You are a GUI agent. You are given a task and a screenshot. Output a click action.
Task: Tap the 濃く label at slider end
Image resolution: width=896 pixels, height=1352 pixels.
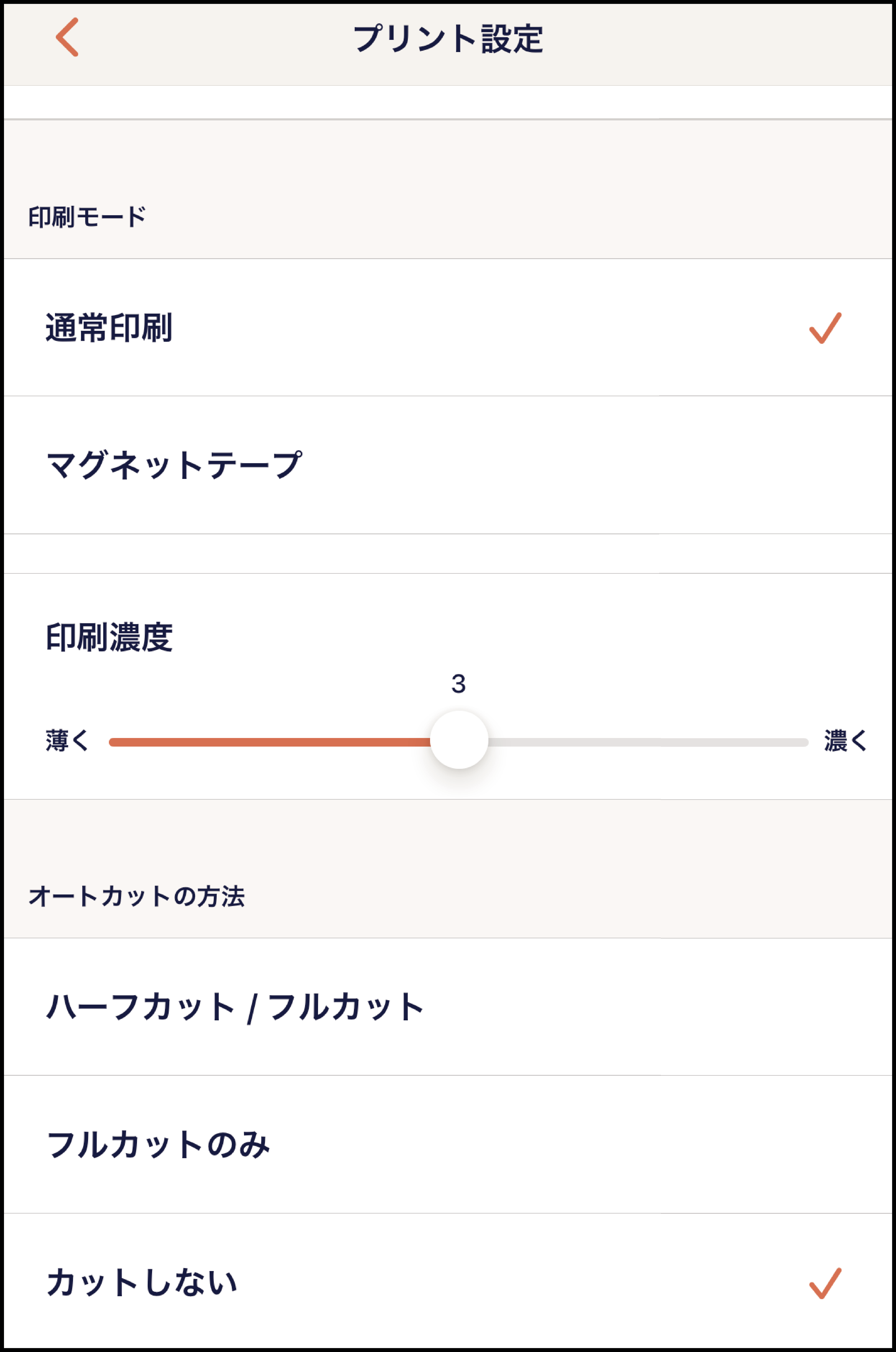click(846, 741)
